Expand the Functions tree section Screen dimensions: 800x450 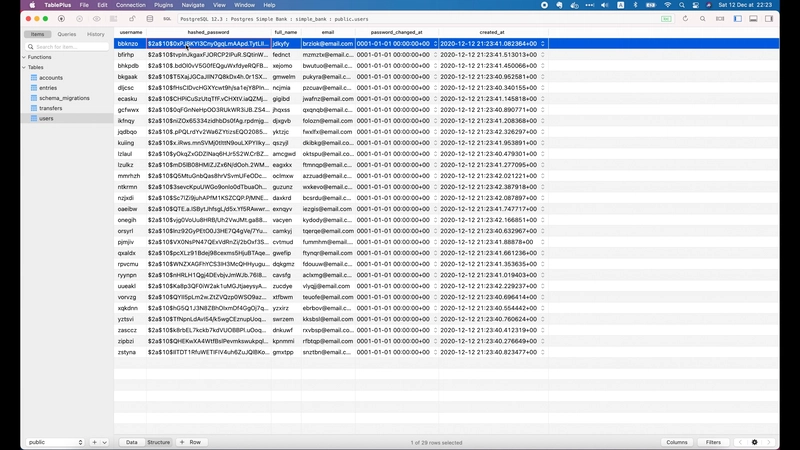24,57
